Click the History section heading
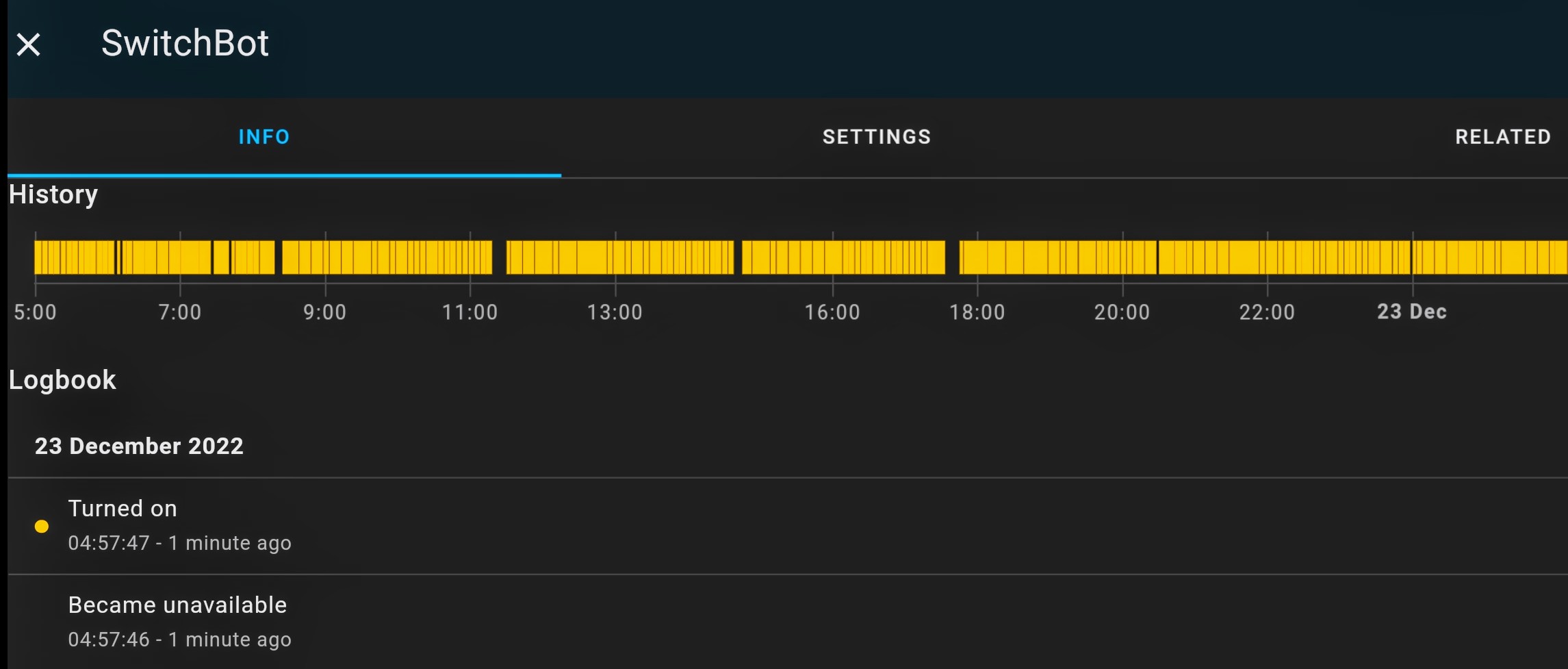The height and width of the screenshot is (669, 1568). [53, 194]
